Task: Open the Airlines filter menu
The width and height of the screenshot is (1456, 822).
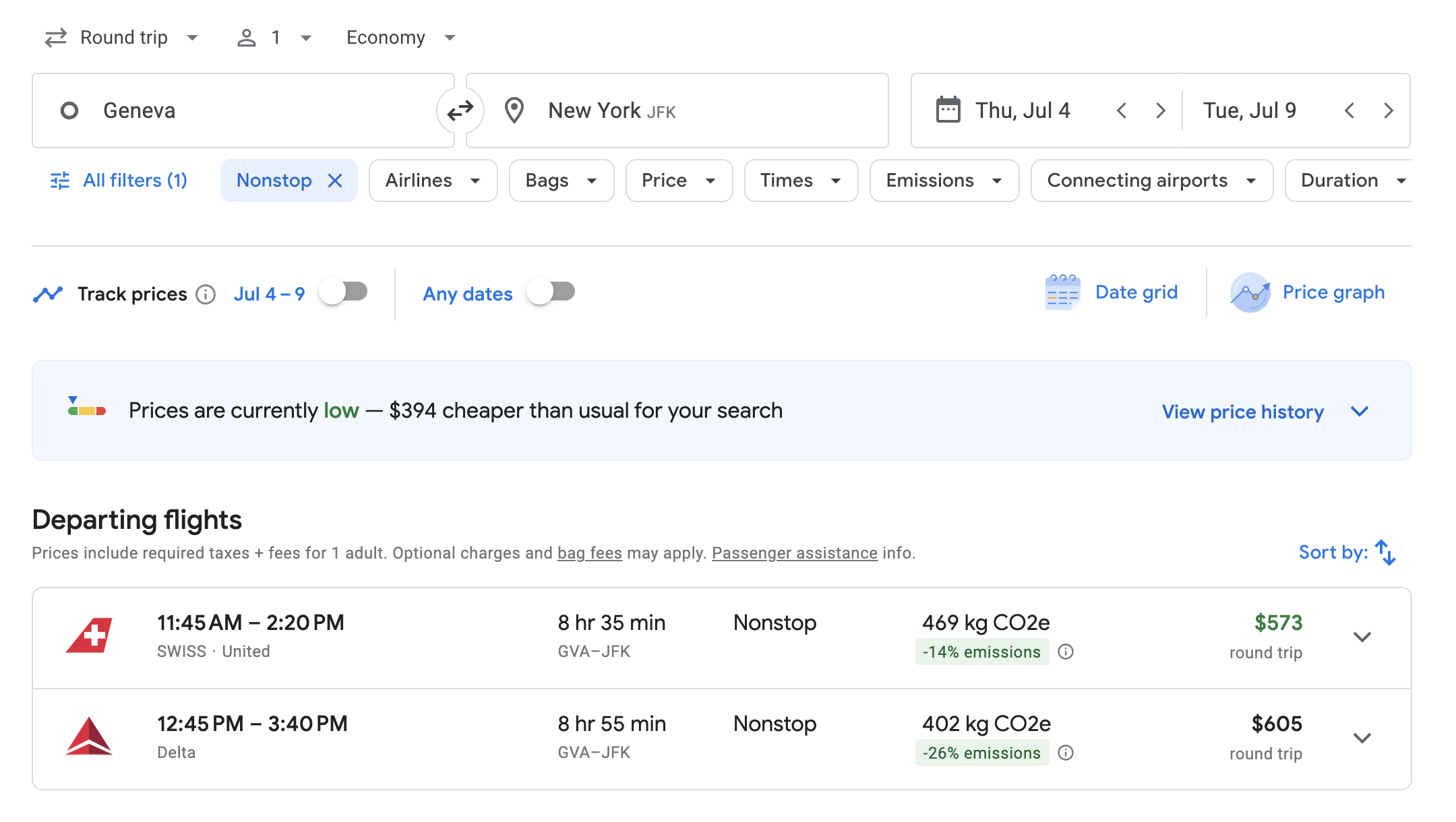Action: tap(433, 181)
